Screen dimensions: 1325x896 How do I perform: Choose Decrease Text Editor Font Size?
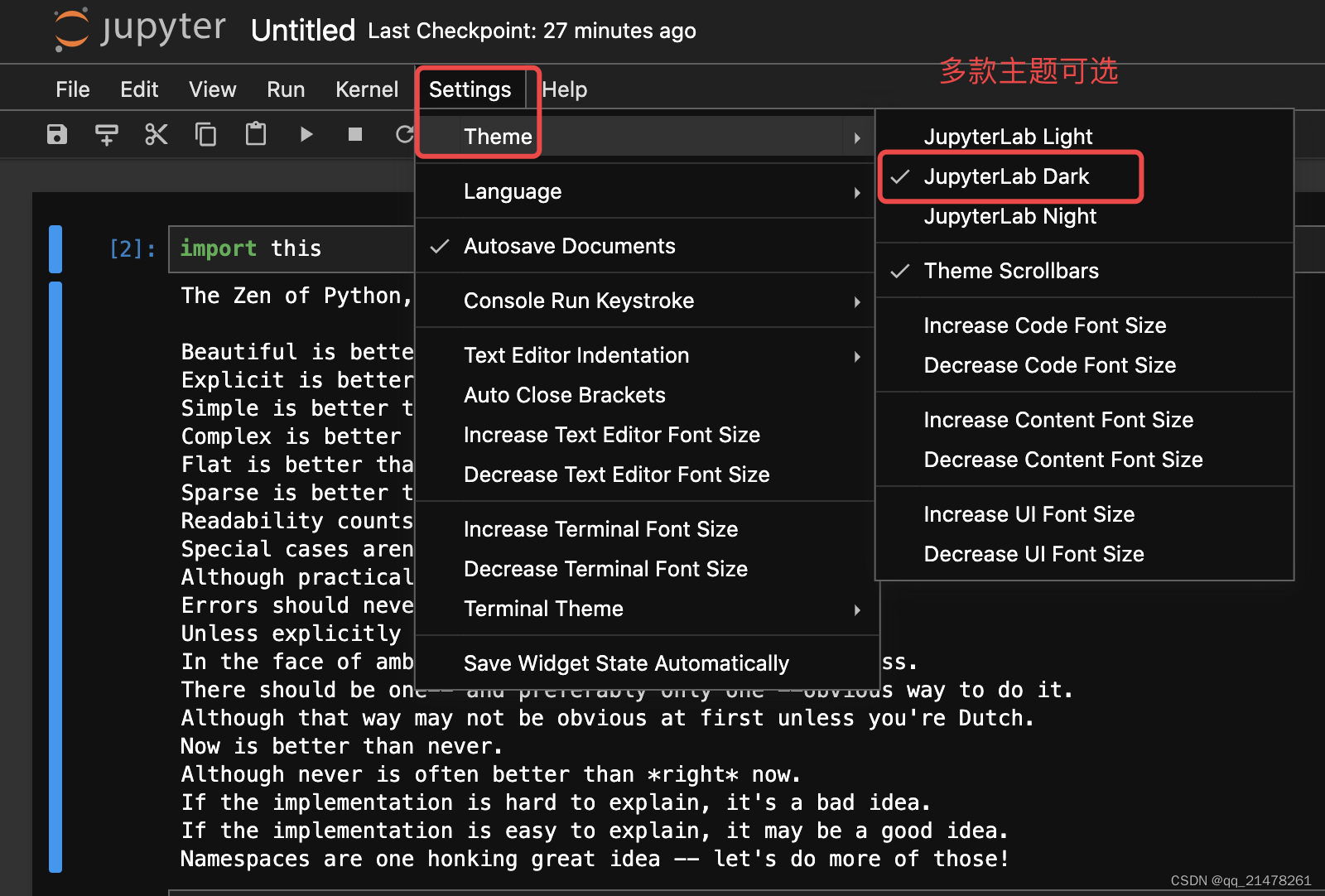click(x=644, y=474)
